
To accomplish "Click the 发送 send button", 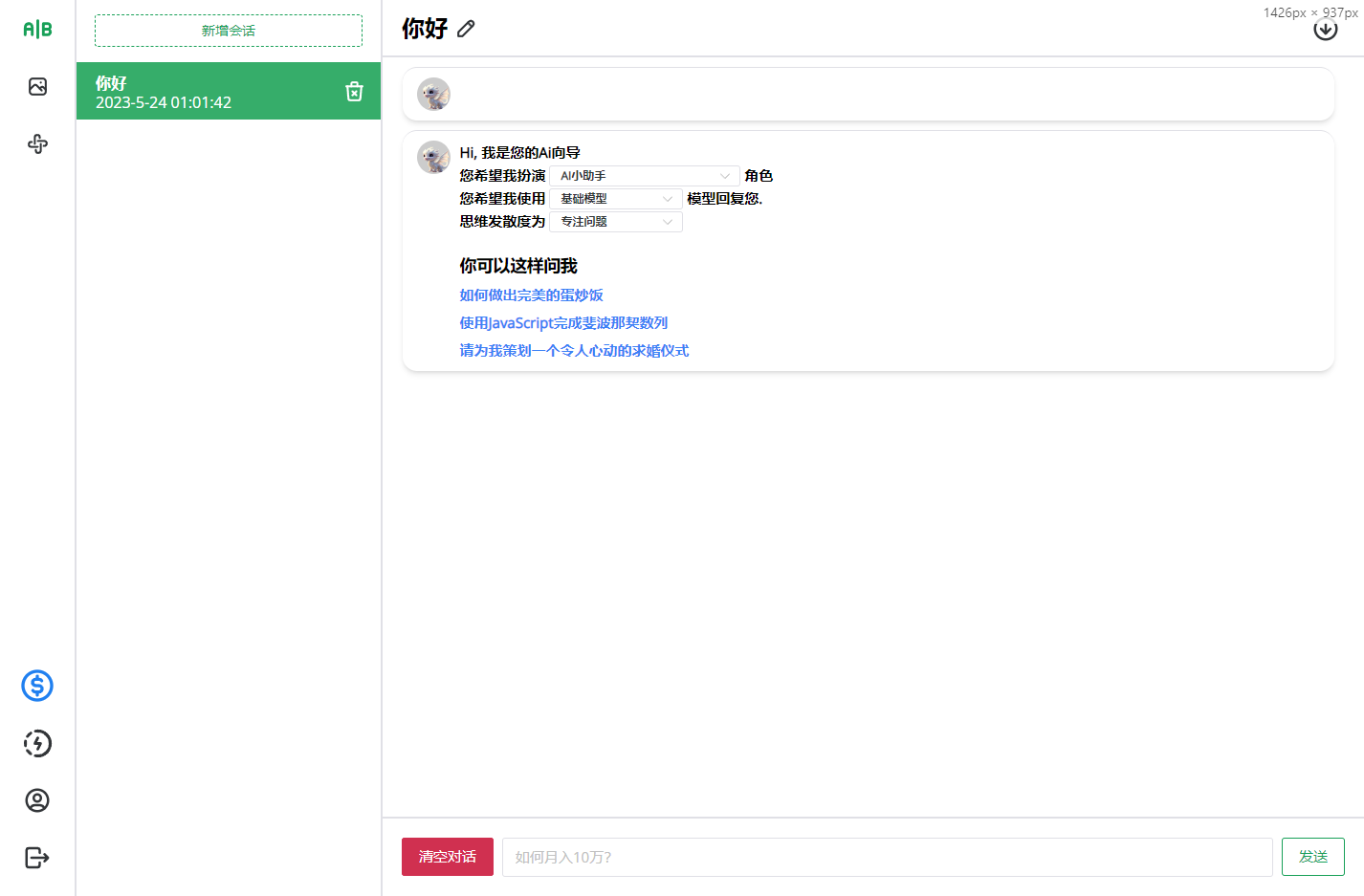I will [1313, 857].
